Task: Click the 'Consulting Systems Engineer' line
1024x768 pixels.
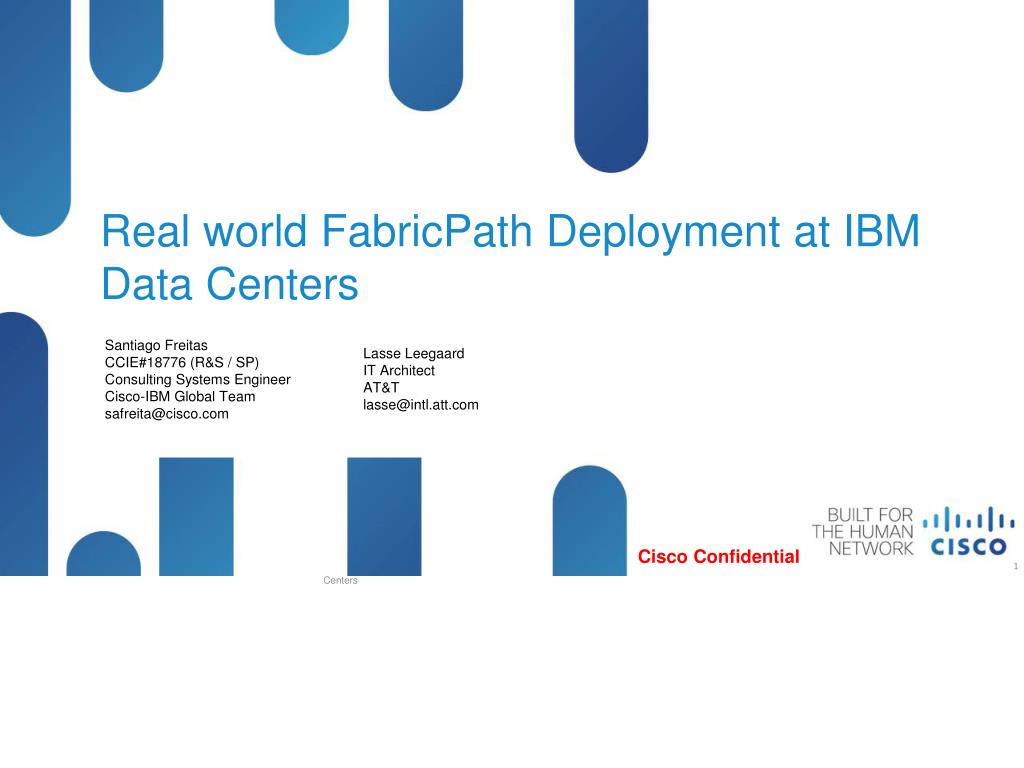Action: [x=197, y=379]
